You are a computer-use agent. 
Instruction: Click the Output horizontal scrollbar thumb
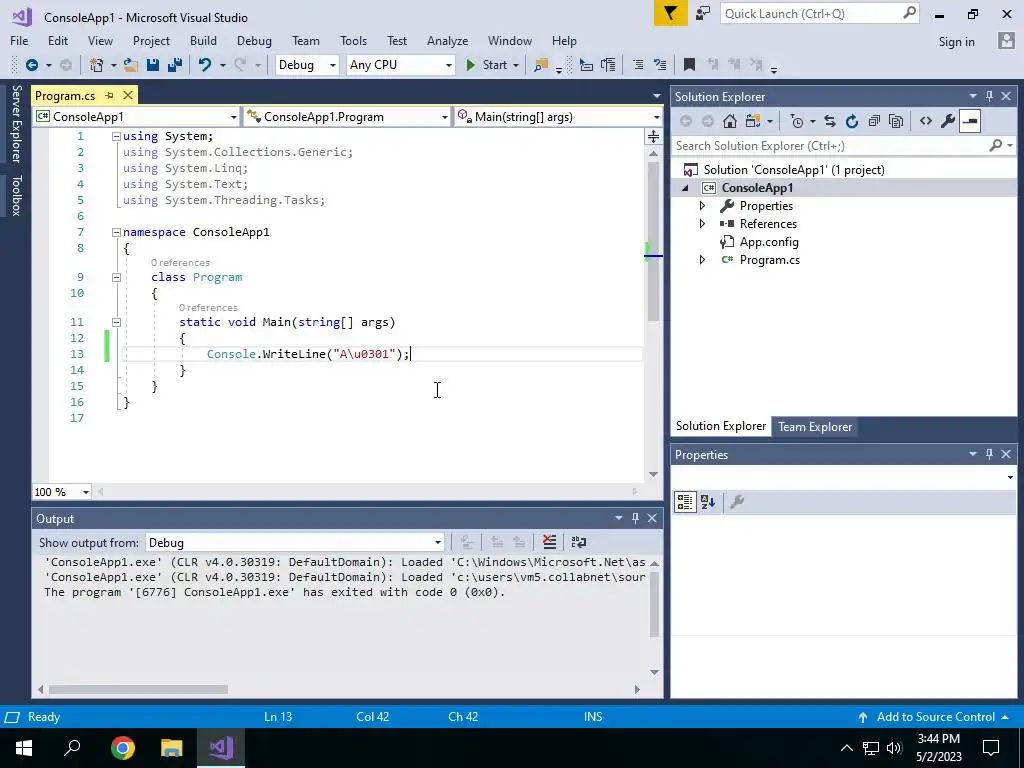tap(138, 690)
